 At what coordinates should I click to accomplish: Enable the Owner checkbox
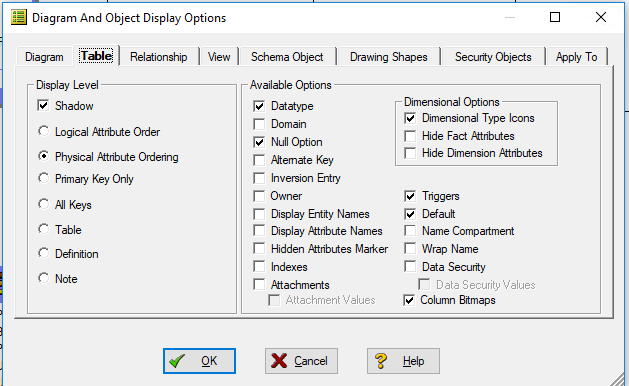[x=259, y=196]
